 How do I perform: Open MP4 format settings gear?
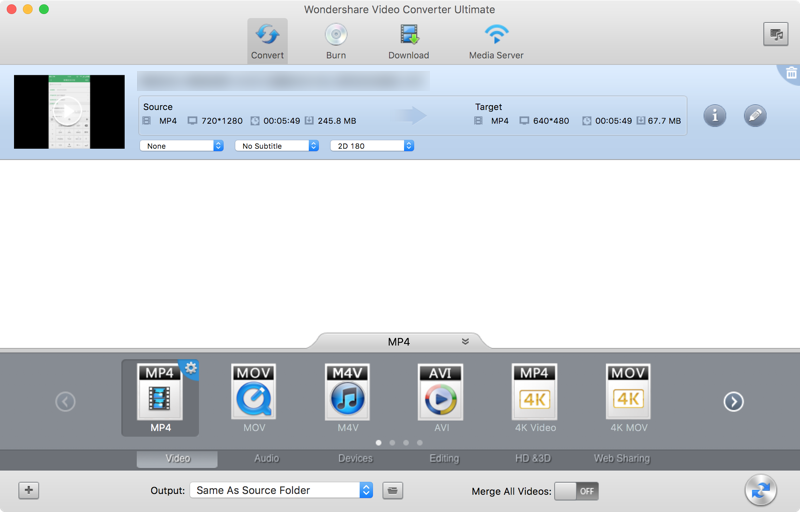(x=191, y=368)
